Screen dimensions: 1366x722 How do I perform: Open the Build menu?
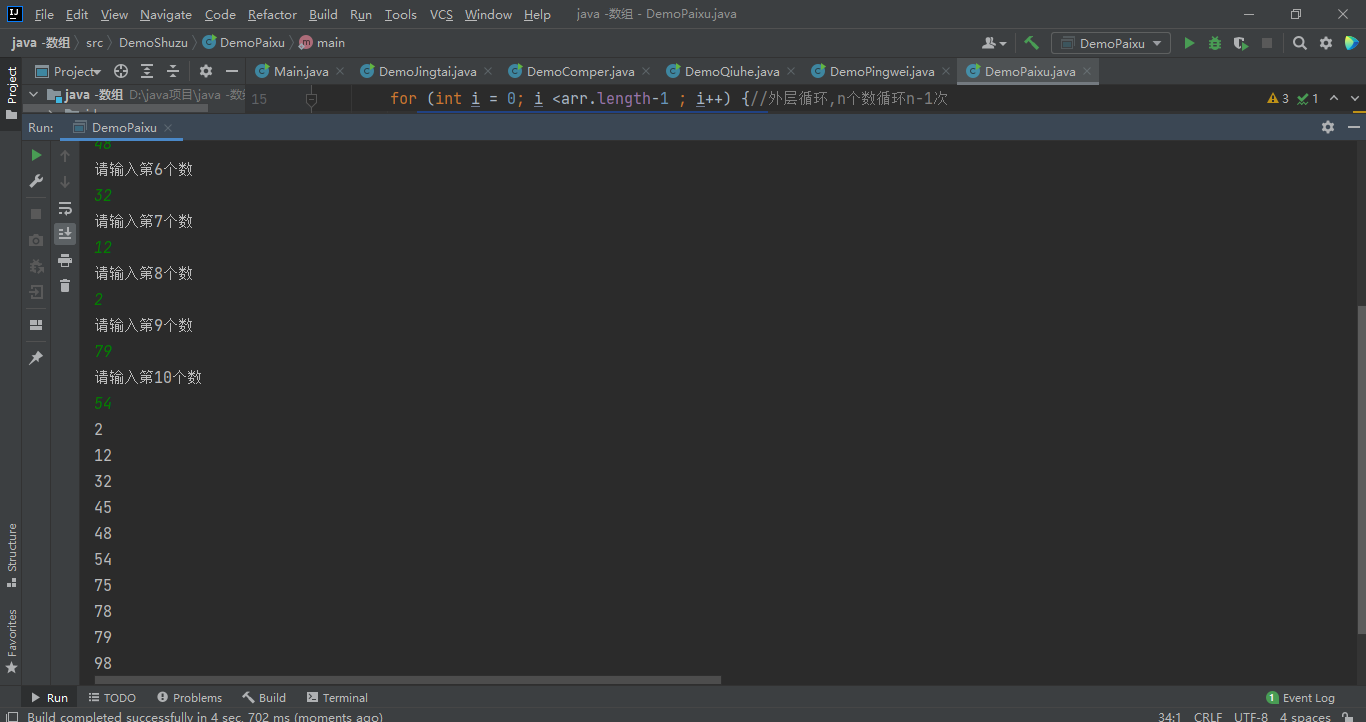[x=323, y=14]
